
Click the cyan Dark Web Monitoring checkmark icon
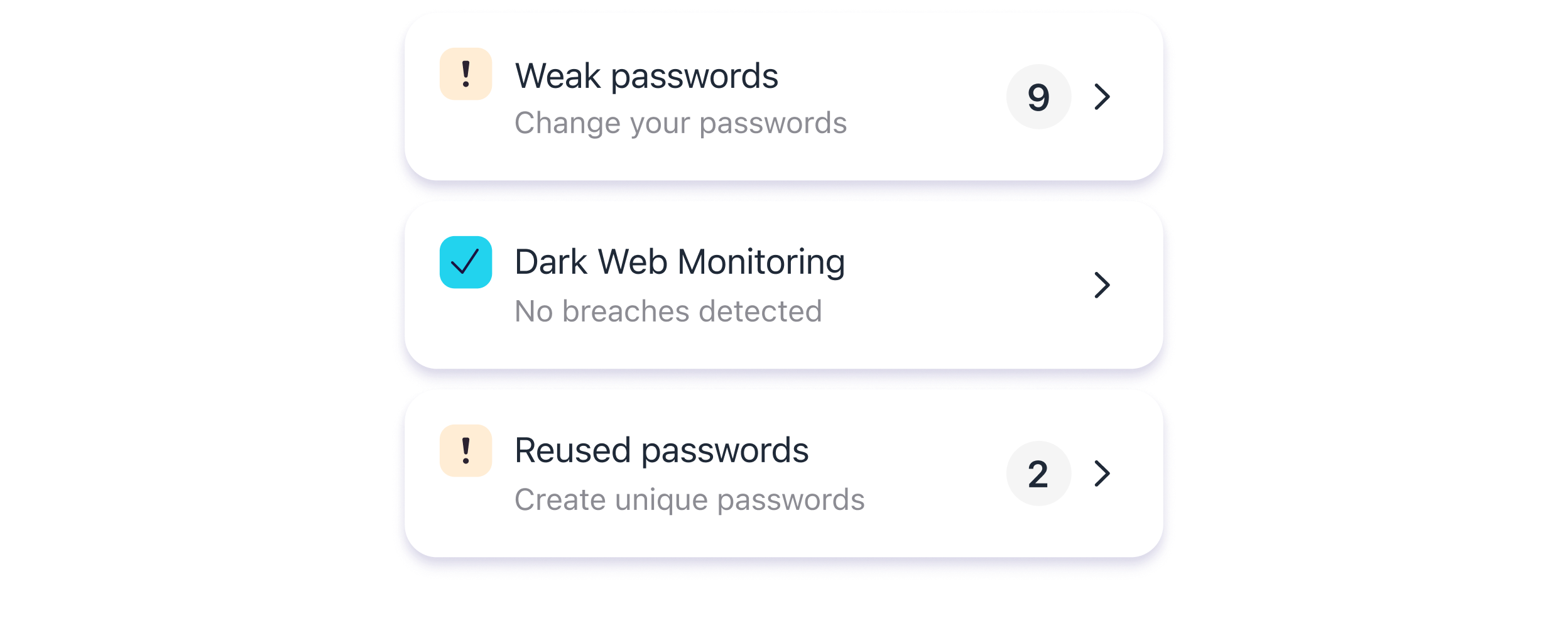(x=465, y=263)
